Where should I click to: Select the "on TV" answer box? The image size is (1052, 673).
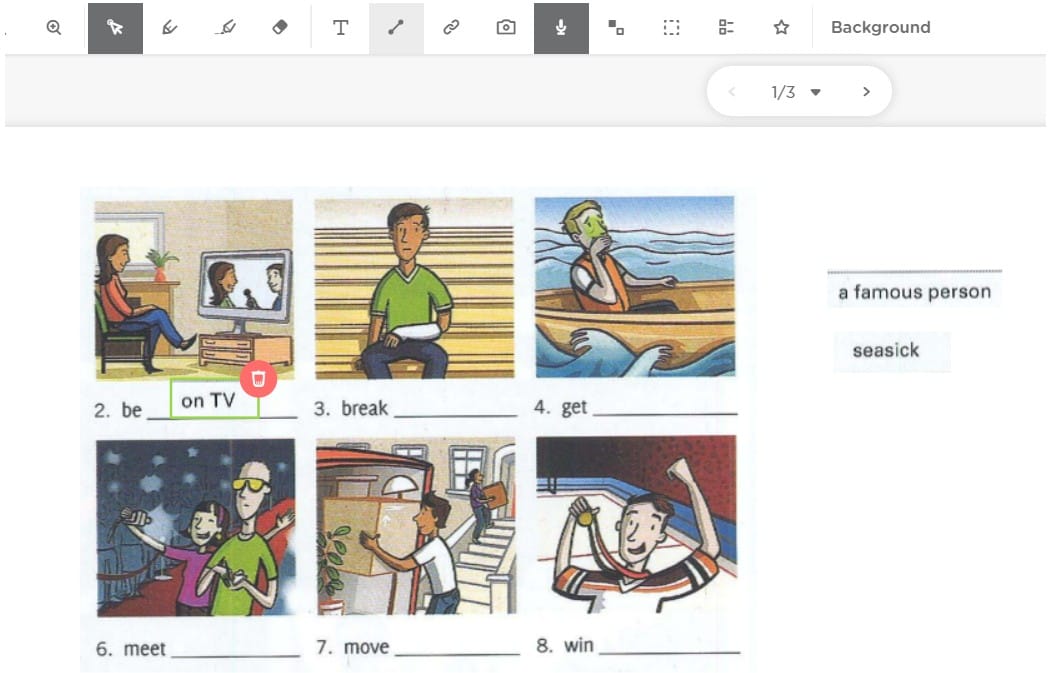(x=214, y=399)
